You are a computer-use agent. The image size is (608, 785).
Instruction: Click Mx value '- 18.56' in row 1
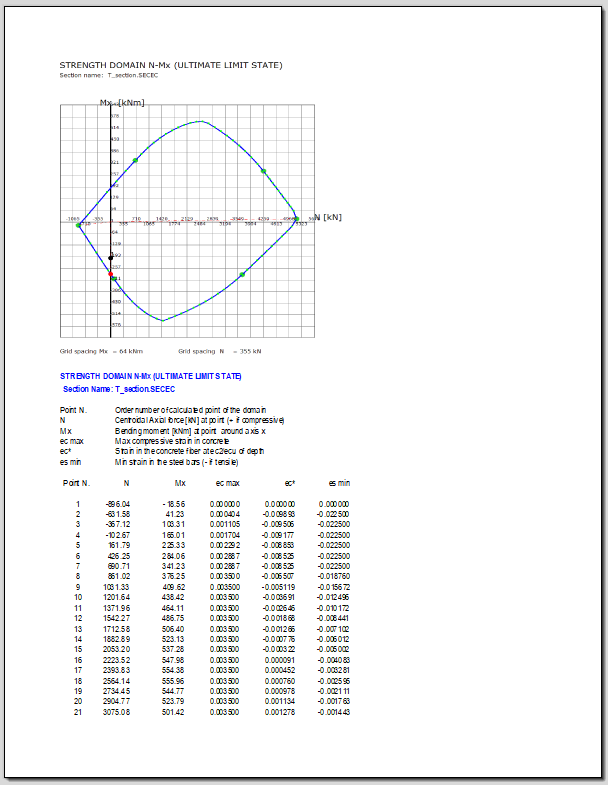(x=174, y=504)
